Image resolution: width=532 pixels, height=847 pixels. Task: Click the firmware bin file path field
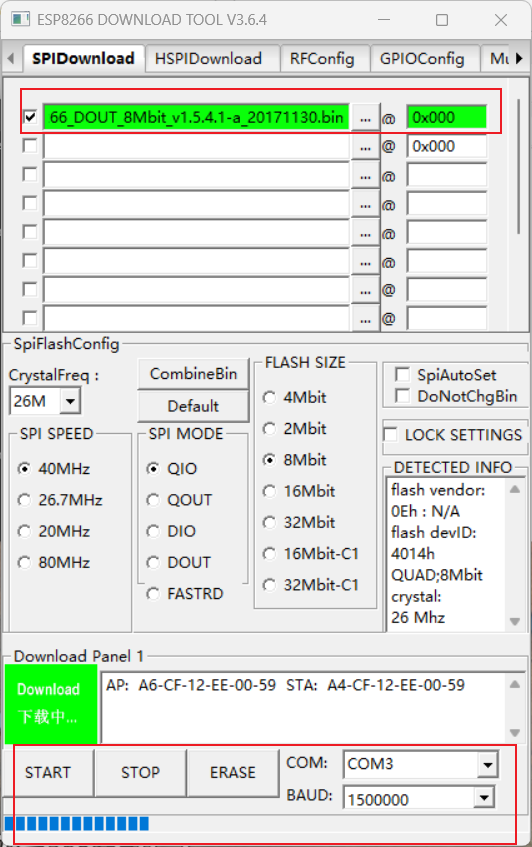tap(197, 117)
